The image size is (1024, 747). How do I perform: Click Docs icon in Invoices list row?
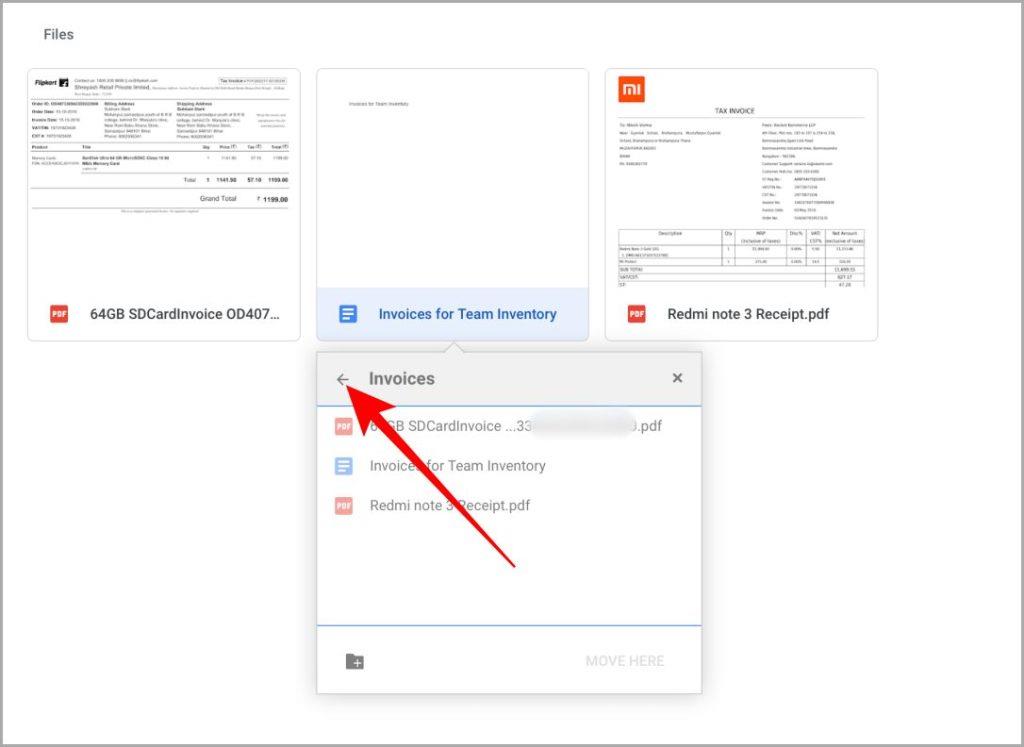(344, 466)
